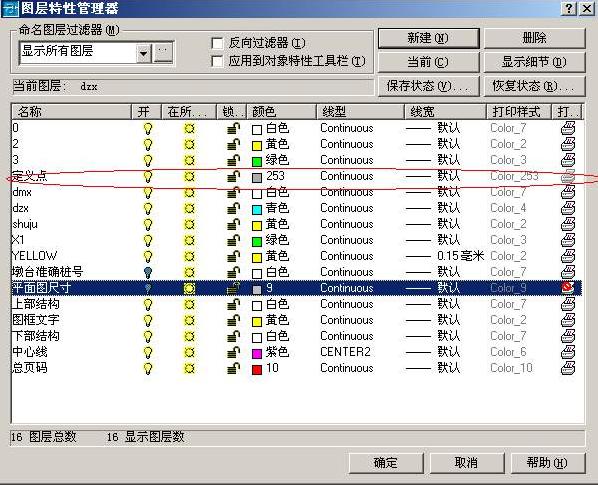
Task: Select the shuju layer name
Action: 25,224
